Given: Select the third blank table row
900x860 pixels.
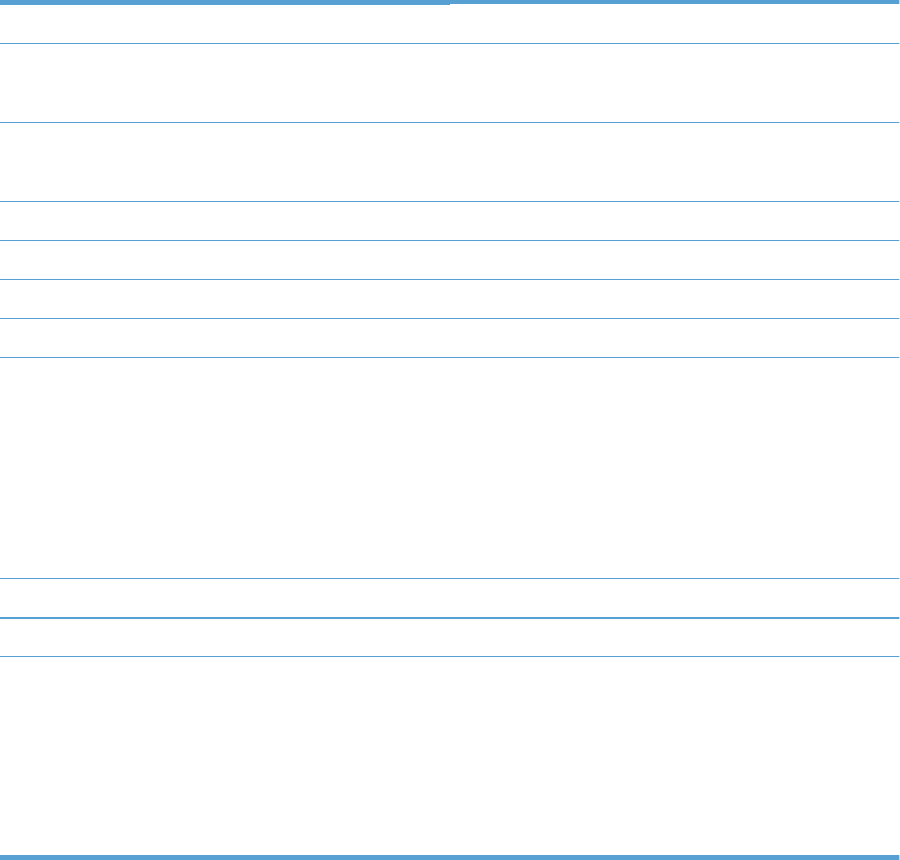Looking at the screenshot, I should (x=449, y=162).
